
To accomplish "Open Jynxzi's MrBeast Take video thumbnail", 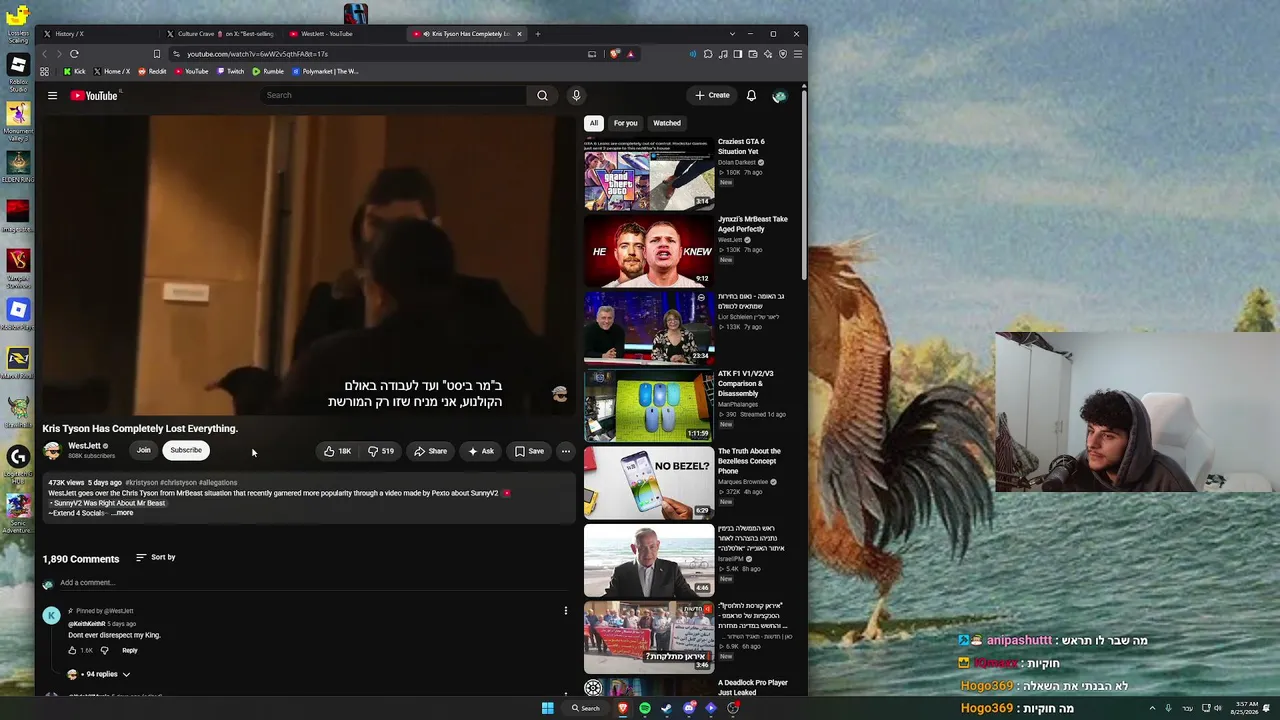I will (649, 251).
